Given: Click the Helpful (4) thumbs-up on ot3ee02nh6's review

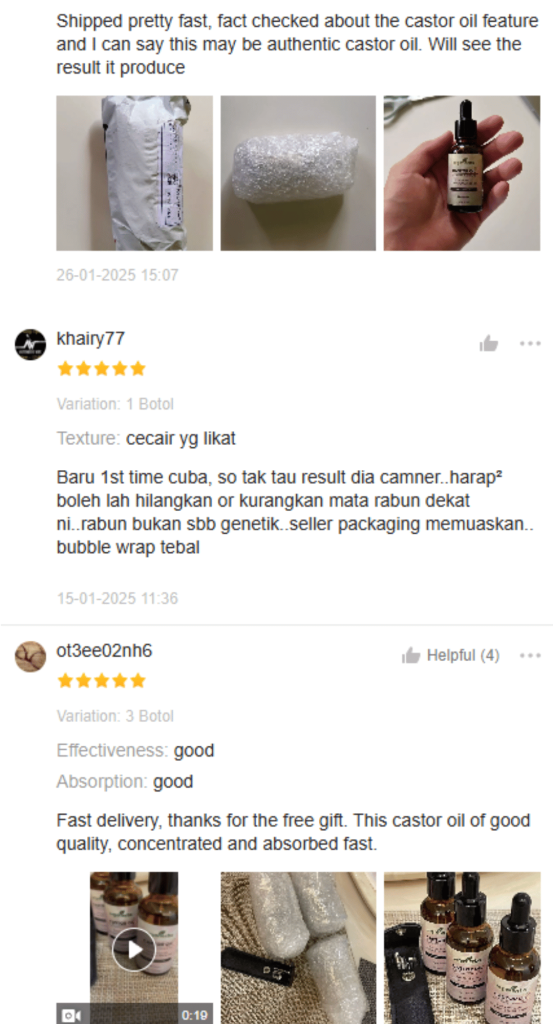Looking at the screenshot, I should point(450,656).
